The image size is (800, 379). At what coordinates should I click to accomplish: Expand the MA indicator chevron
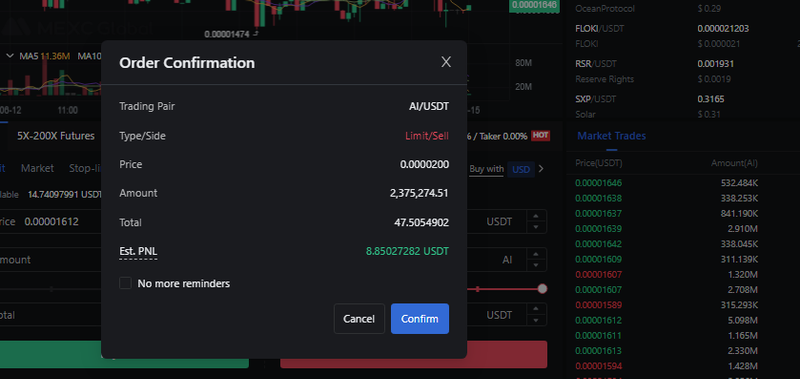coord(10,56)
